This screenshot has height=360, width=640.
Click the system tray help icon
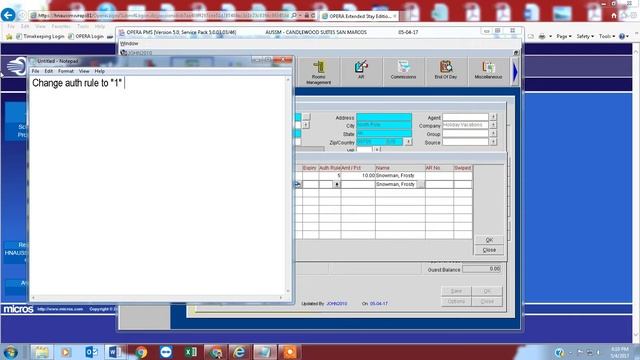[x=559, y=352]
